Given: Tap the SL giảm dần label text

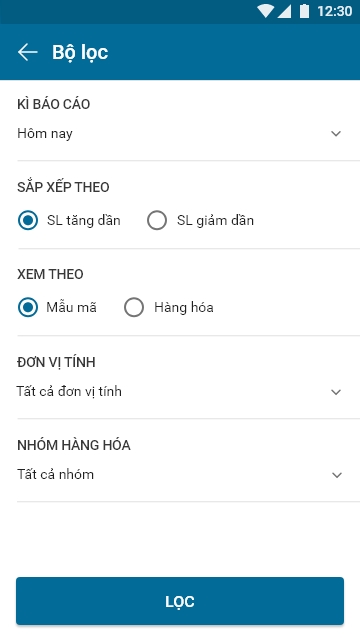Looking at the screenshot, I should pyautogui.click(x=215, y=221).
